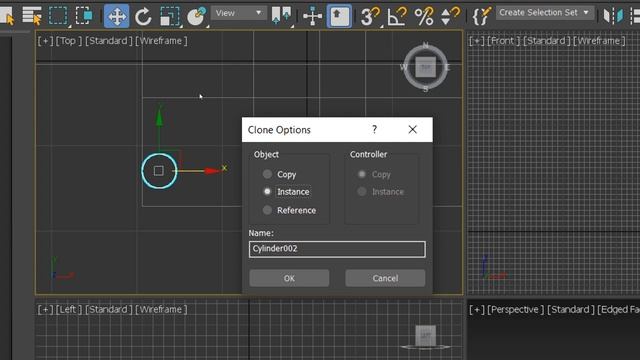Click the green Y axis of move gizmo

159,129
